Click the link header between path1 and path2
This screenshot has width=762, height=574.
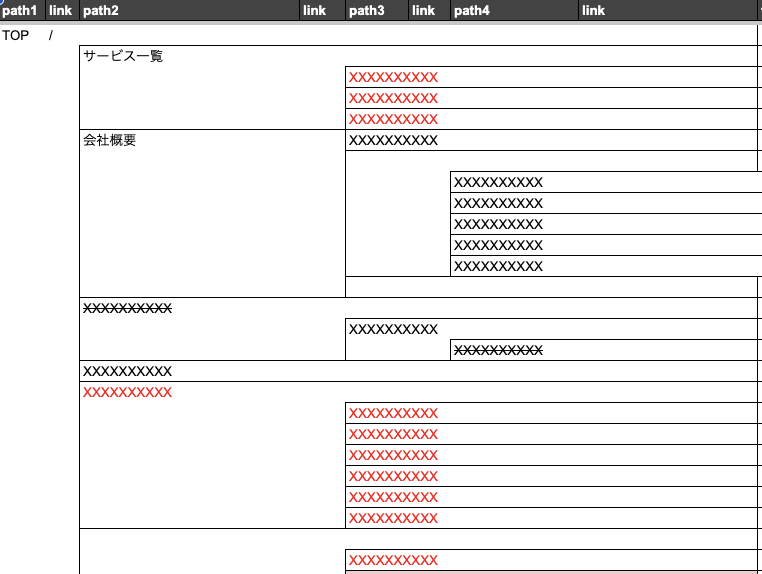pos(62,10)
